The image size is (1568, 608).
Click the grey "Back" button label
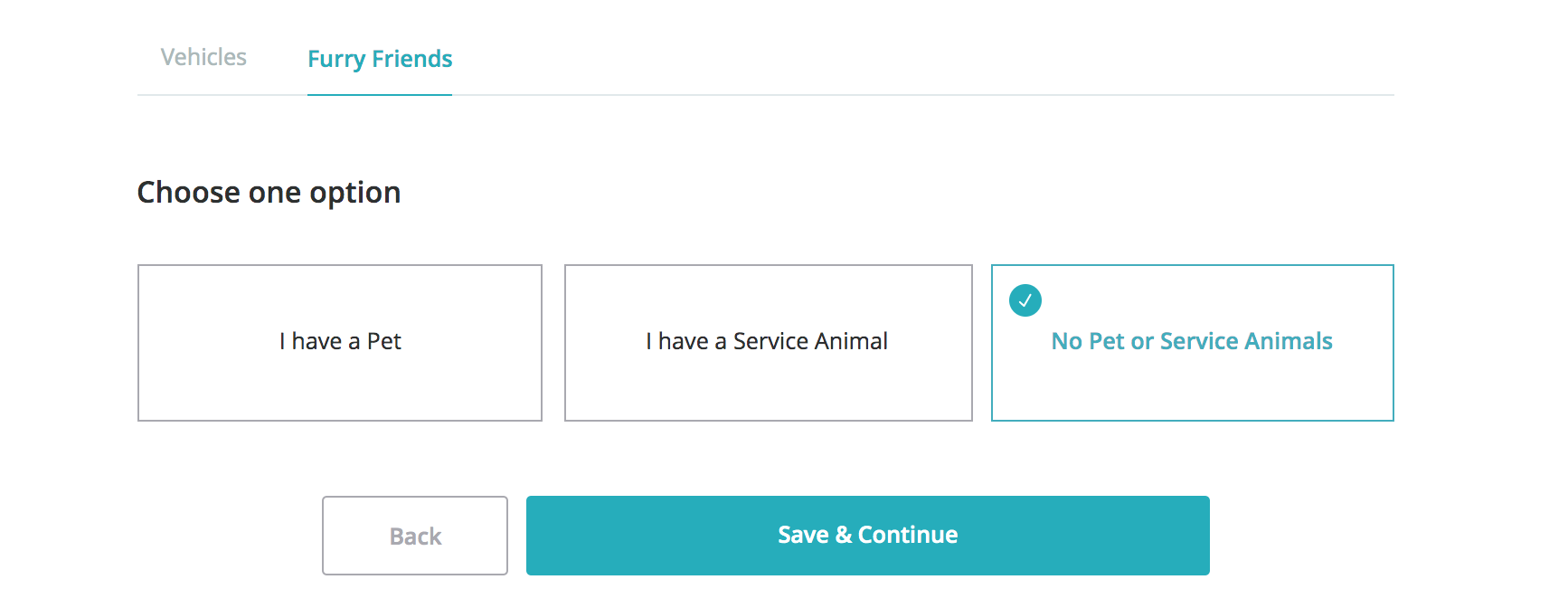[x=415, y=537]
